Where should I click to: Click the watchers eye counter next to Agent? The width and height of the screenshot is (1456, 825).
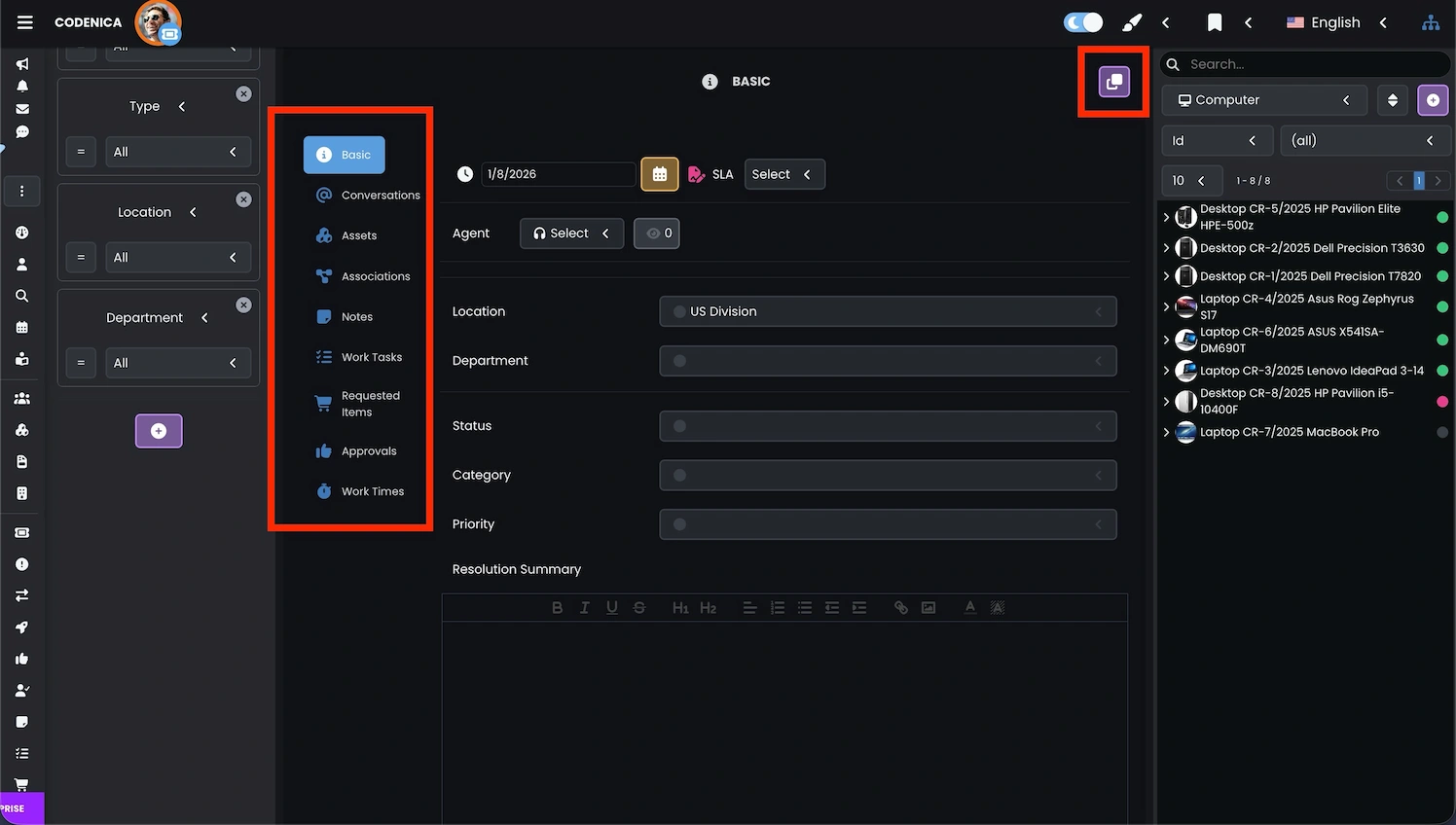[656, 233]
